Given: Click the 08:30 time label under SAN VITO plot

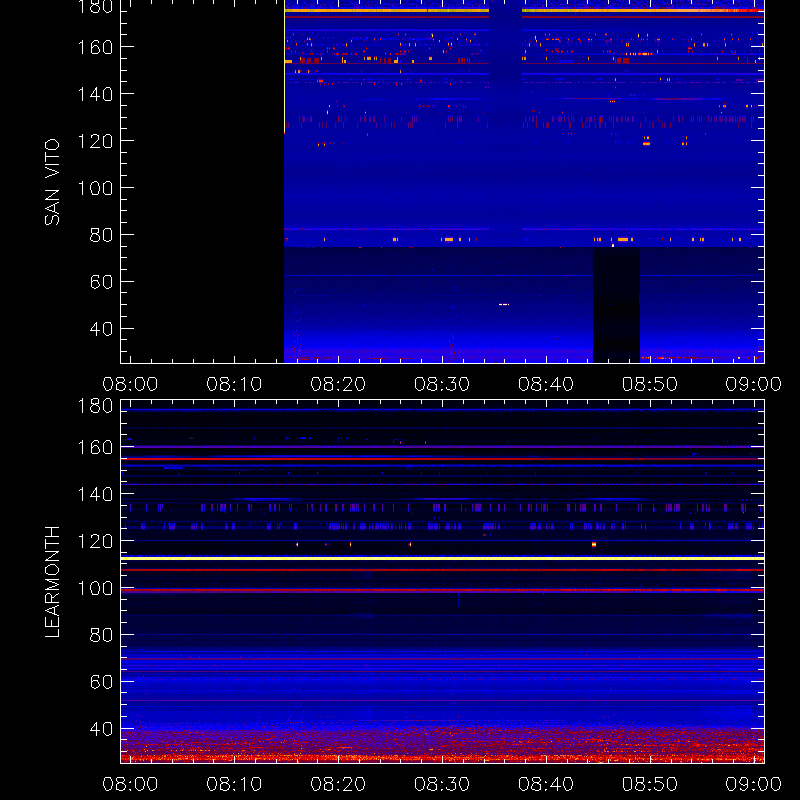Looking at the screenshot, I should pos(442,384).
